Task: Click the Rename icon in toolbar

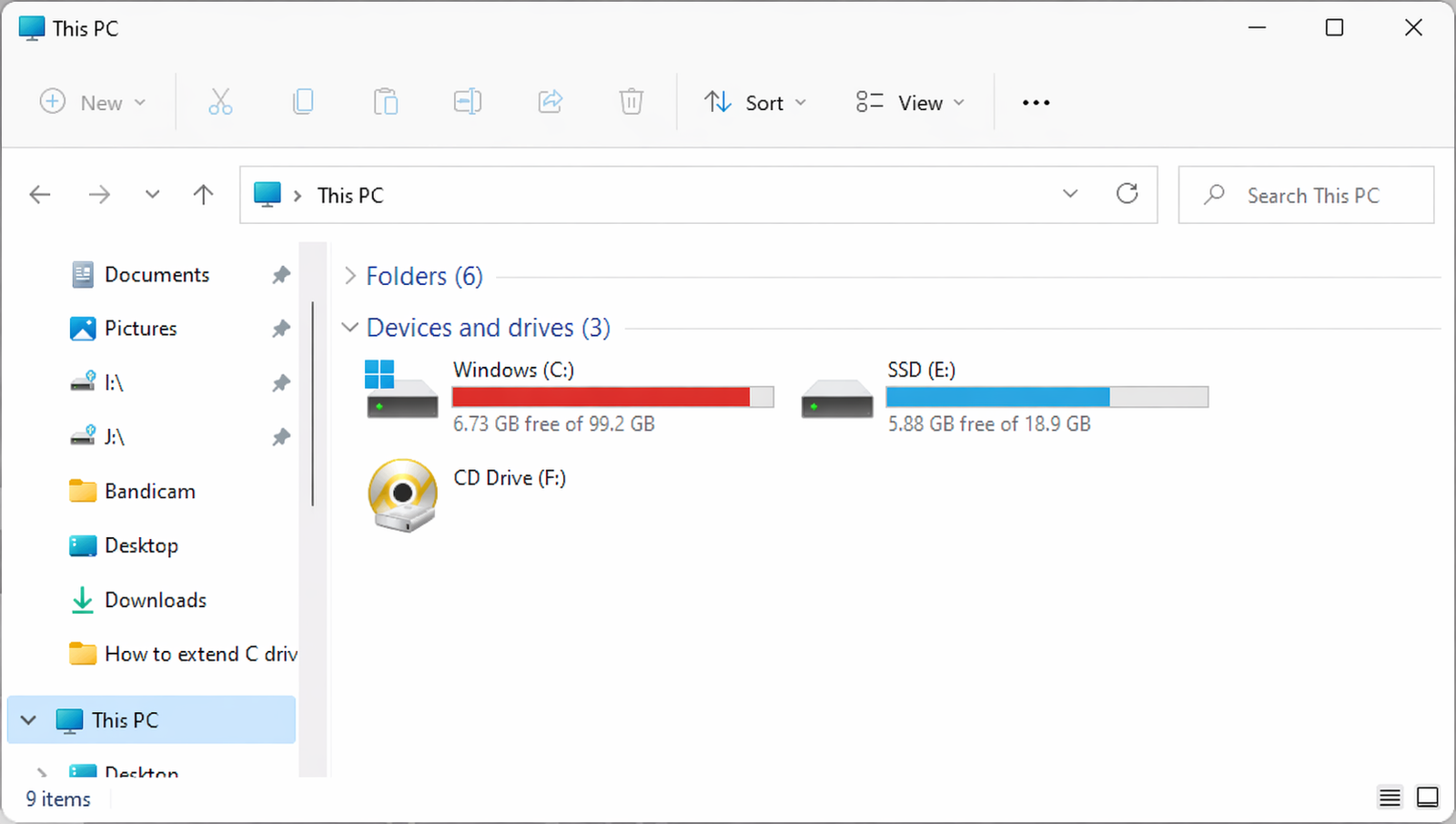Action: (468, 102)
